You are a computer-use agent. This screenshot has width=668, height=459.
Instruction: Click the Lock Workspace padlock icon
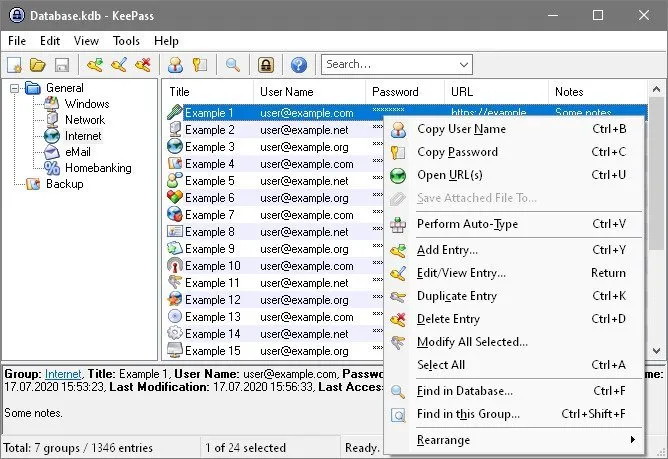click(x=266, y=65)
